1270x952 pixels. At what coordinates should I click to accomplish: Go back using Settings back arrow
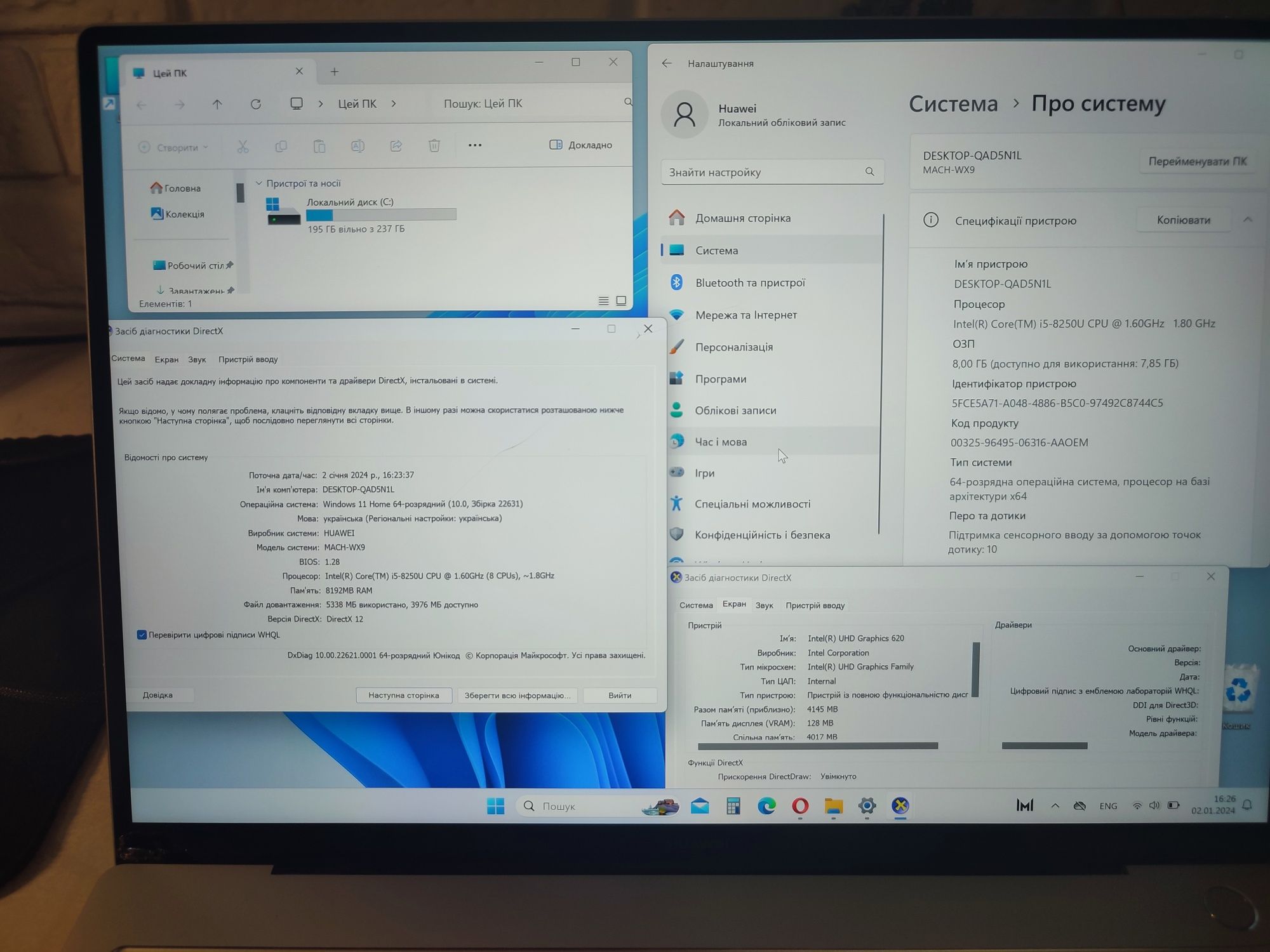pyautogui.click(x=667, y=63)
